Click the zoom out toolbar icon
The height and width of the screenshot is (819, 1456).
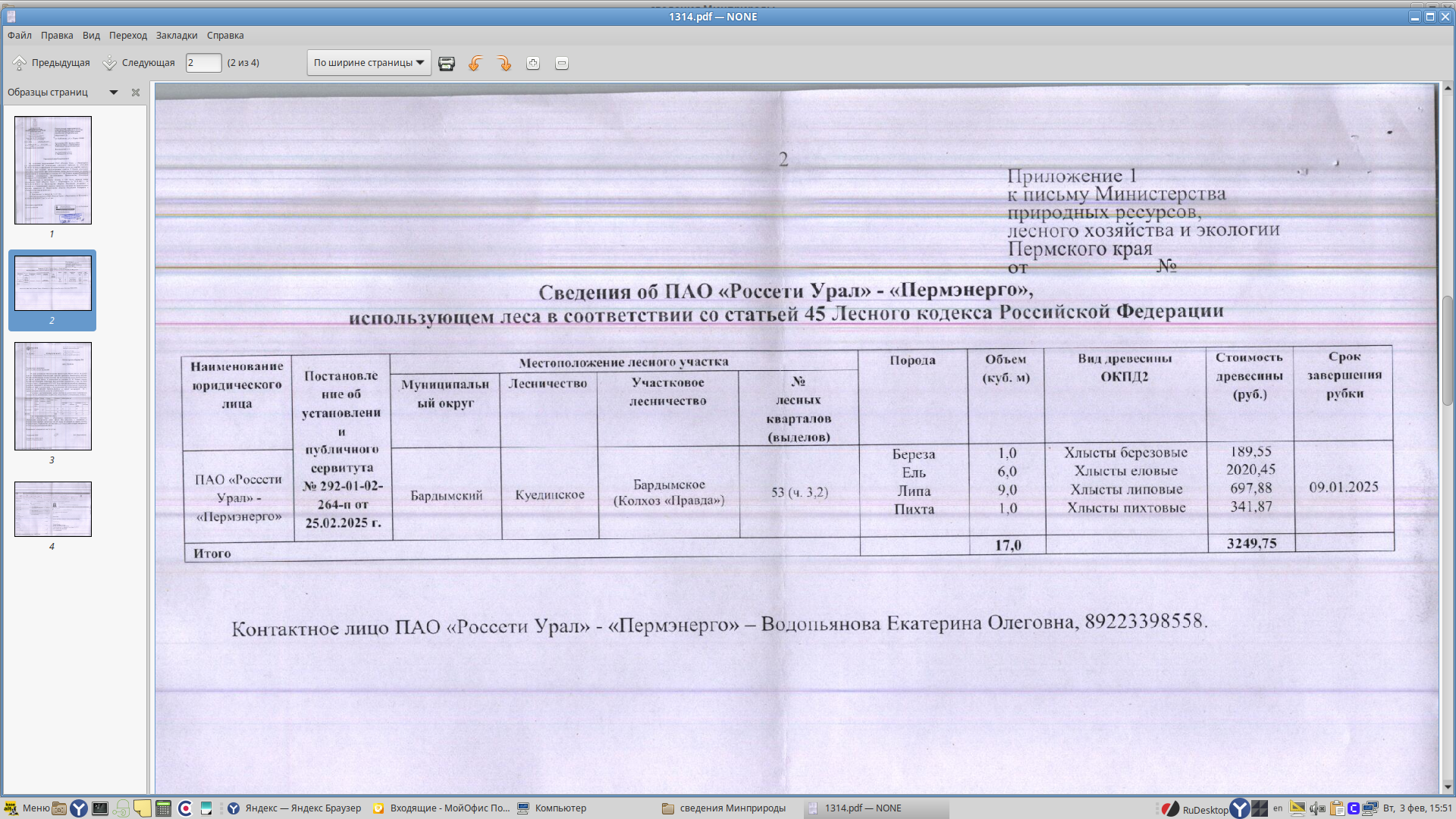coord(562,64)
